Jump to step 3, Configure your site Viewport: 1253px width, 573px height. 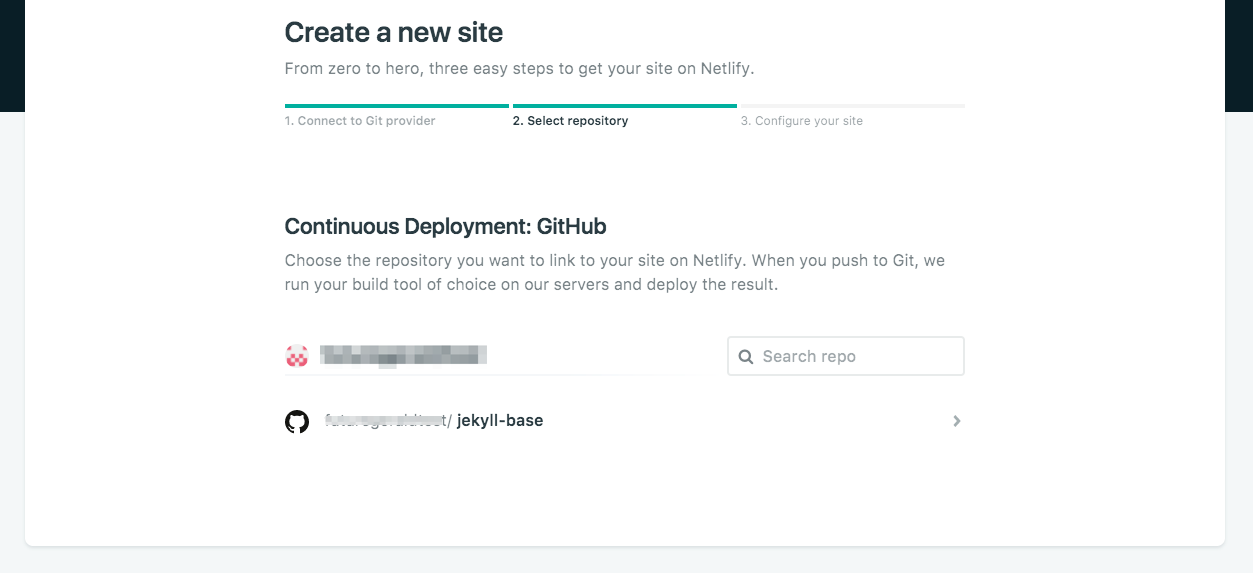(801, 121)
